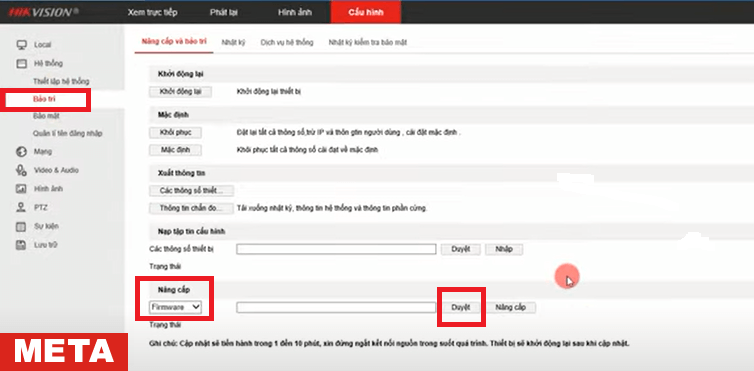
Task: Click the Video & Audio microphone icon
Action: pos(21,170)
